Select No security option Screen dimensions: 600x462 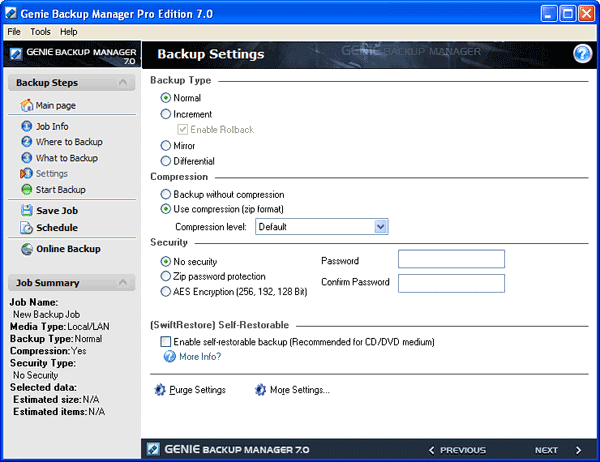[165, 261]
